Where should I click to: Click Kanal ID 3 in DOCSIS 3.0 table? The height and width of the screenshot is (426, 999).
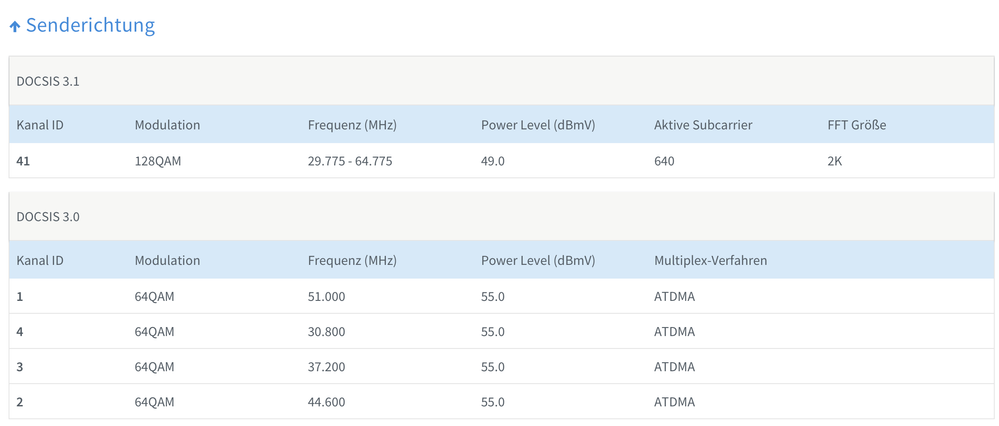[x=20, y=367]
